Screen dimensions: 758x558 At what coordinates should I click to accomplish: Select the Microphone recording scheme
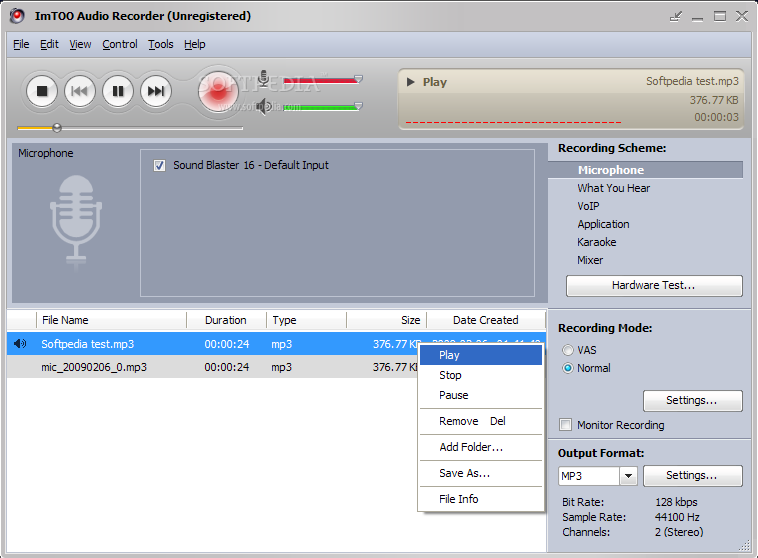pos(645,170)
